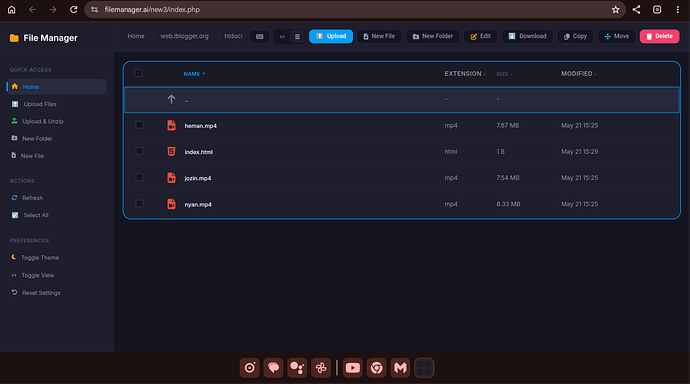Image resolution: width=690 pixels, height=384 pixels.
Task: Click New File in the sidebar
Action: pyautogui.click(x=32, y=156)
